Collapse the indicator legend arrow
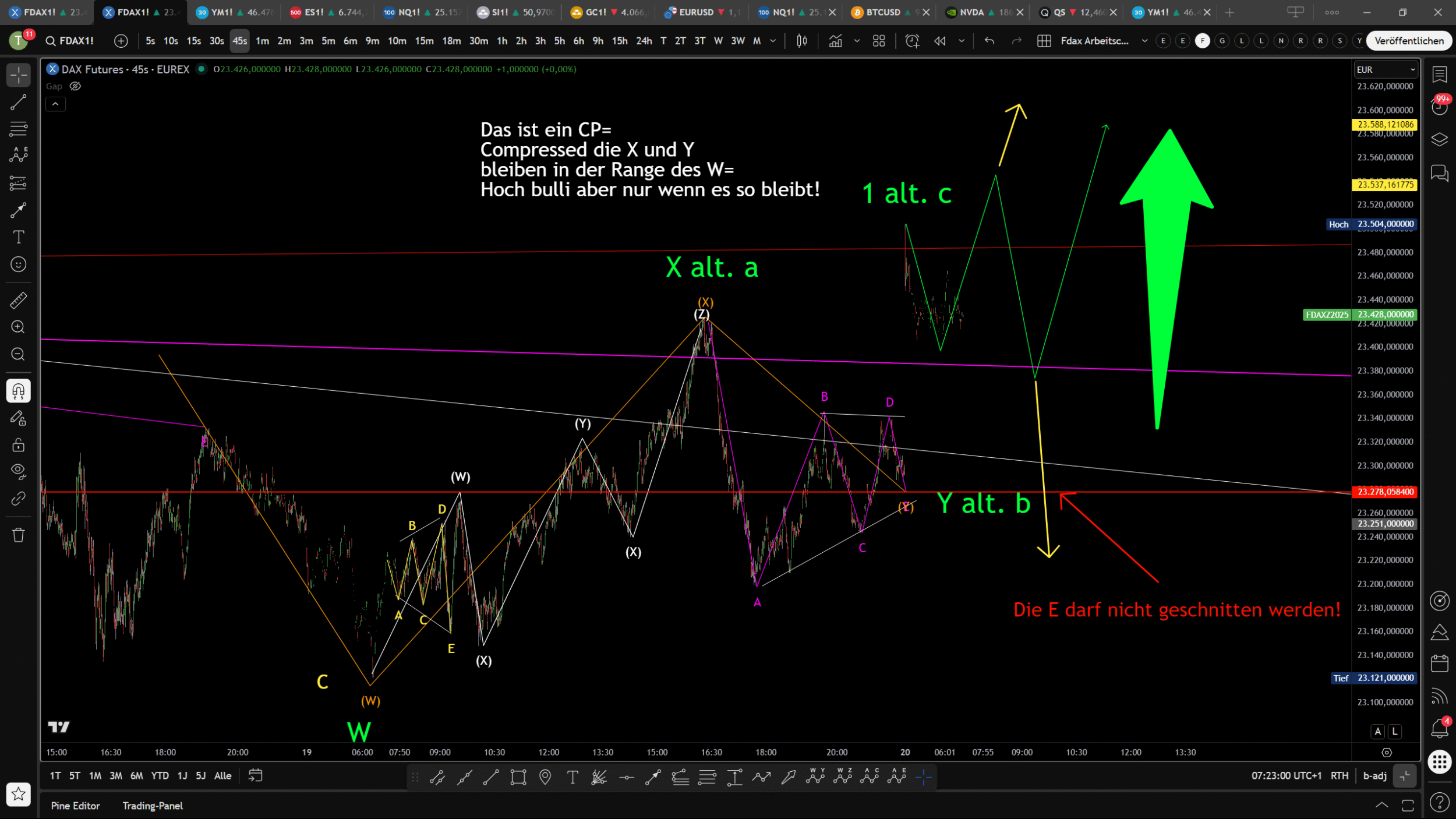 pos(55,104)
